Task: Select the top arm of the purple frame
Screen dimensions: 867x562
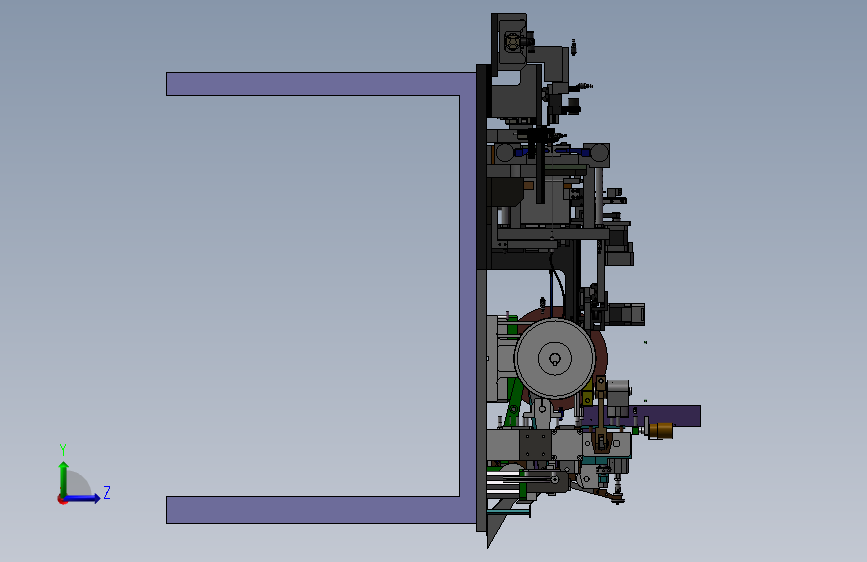Action: click(x=321, y=84)
